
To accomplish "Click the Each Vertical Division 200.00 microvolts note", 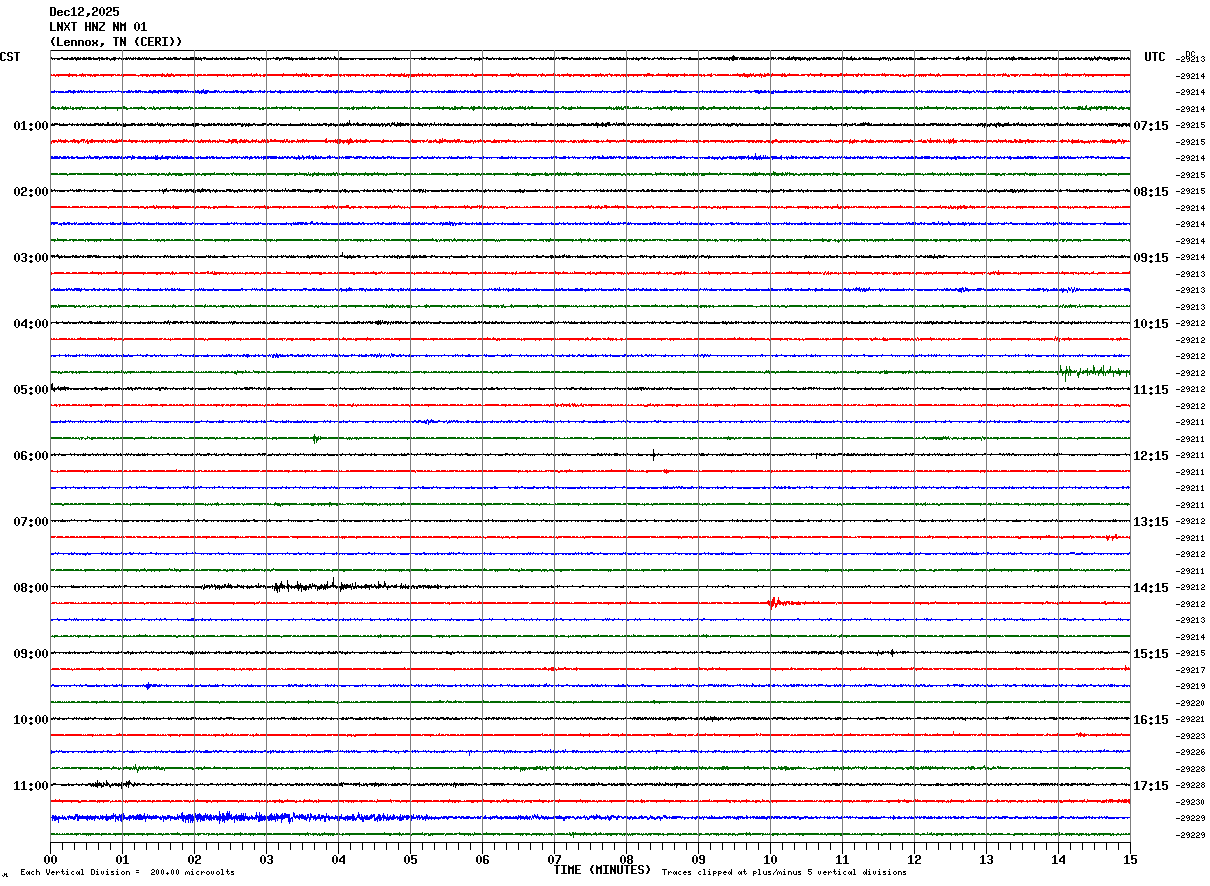I will click(x=127, y=872).
